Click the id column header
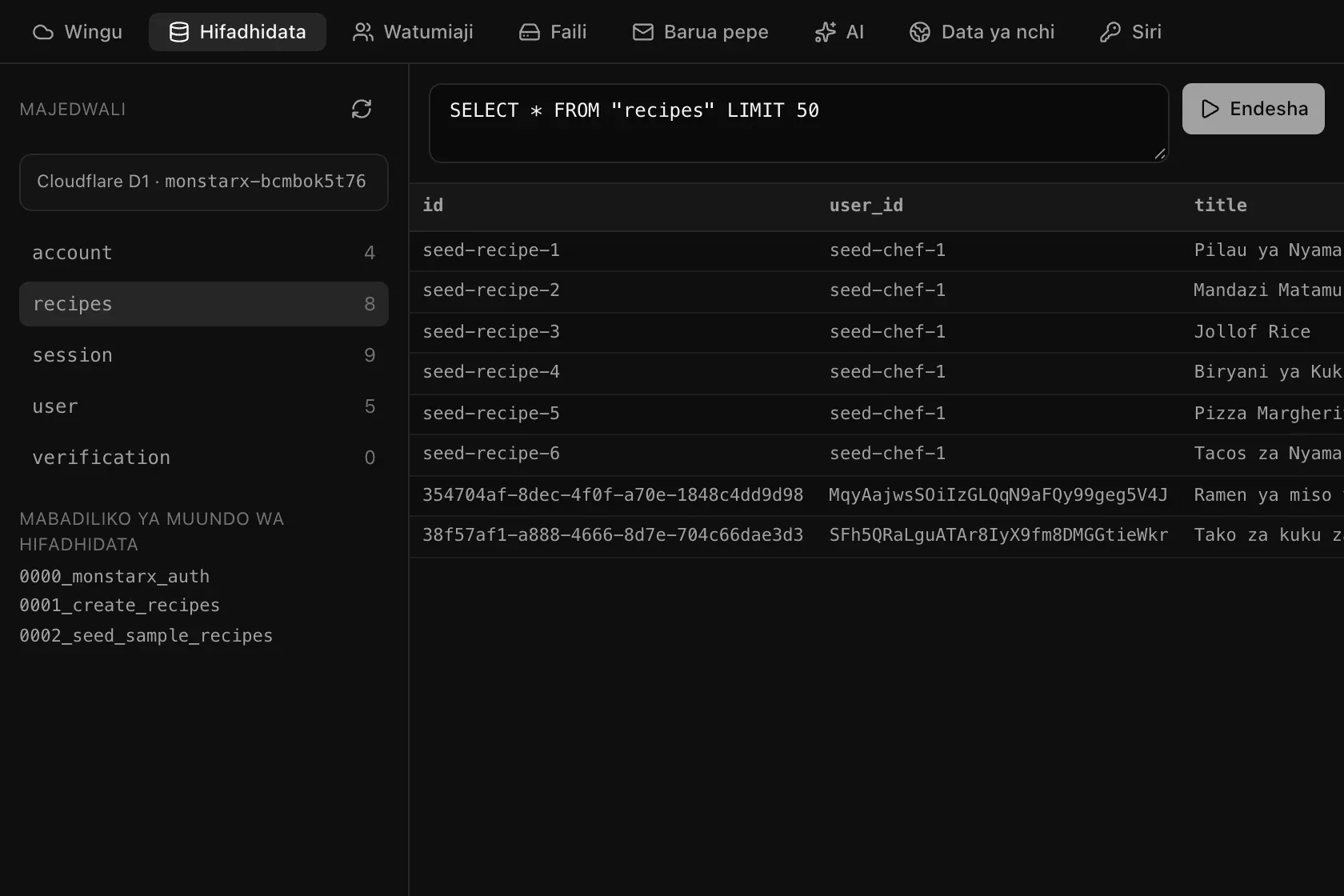This screenshot has height=896, width=1344. pyautogui.click(x=433, y=206)
